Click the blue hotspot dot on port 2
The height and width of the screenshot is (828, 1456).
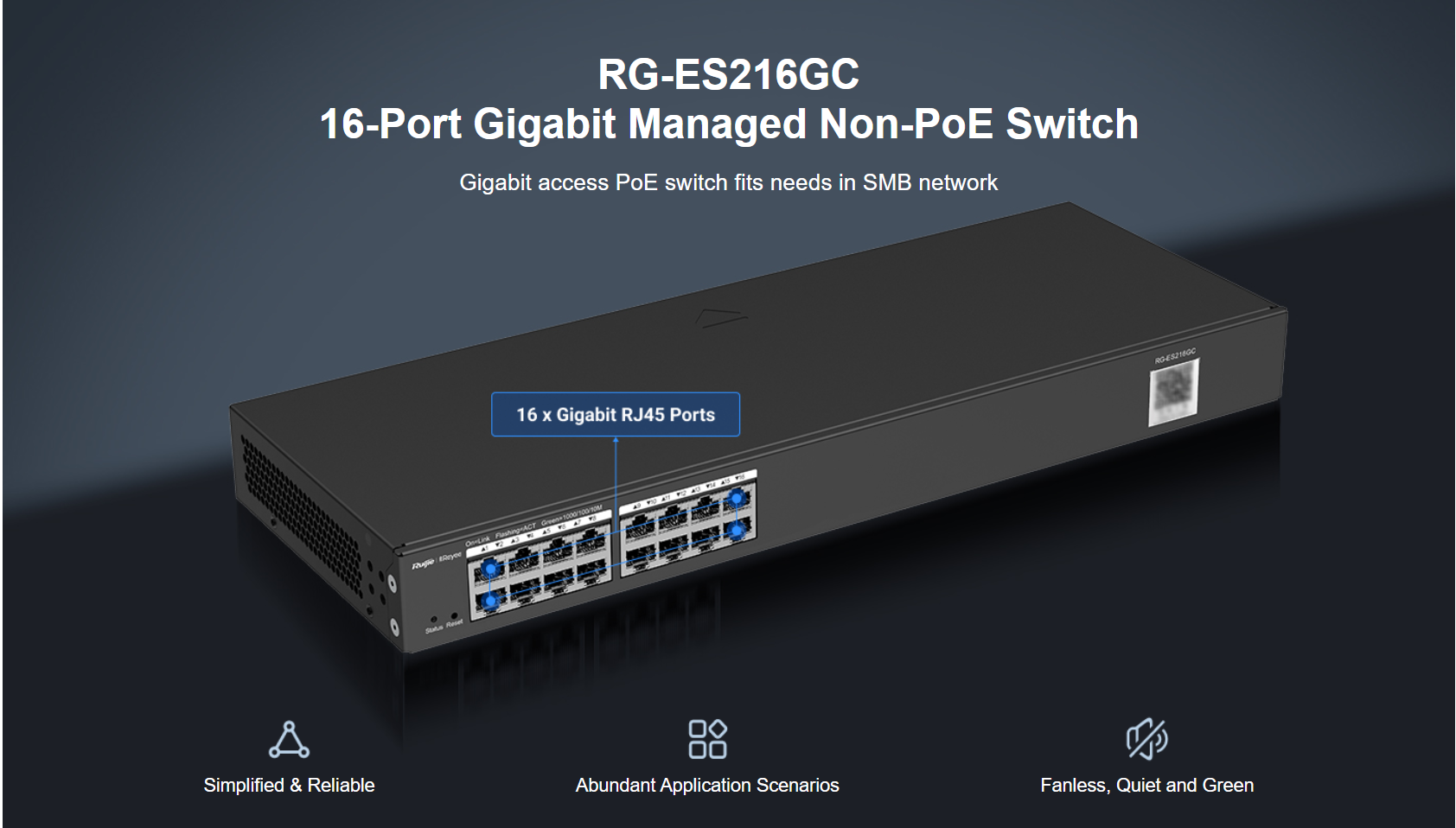(491, 601)
